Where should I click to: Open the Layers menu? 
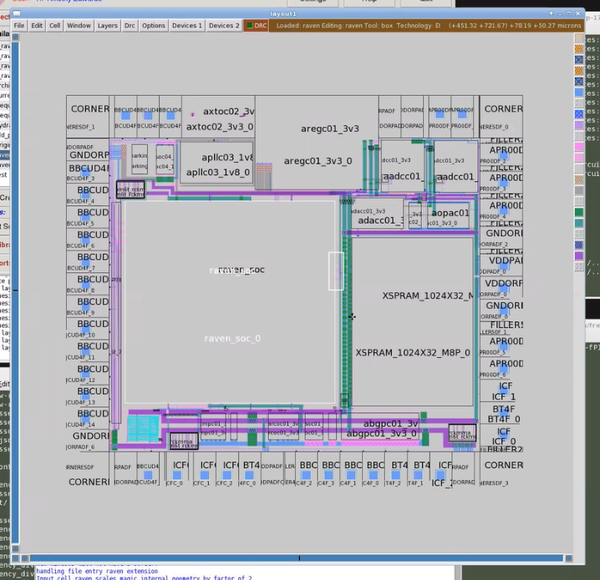(108, 26)
